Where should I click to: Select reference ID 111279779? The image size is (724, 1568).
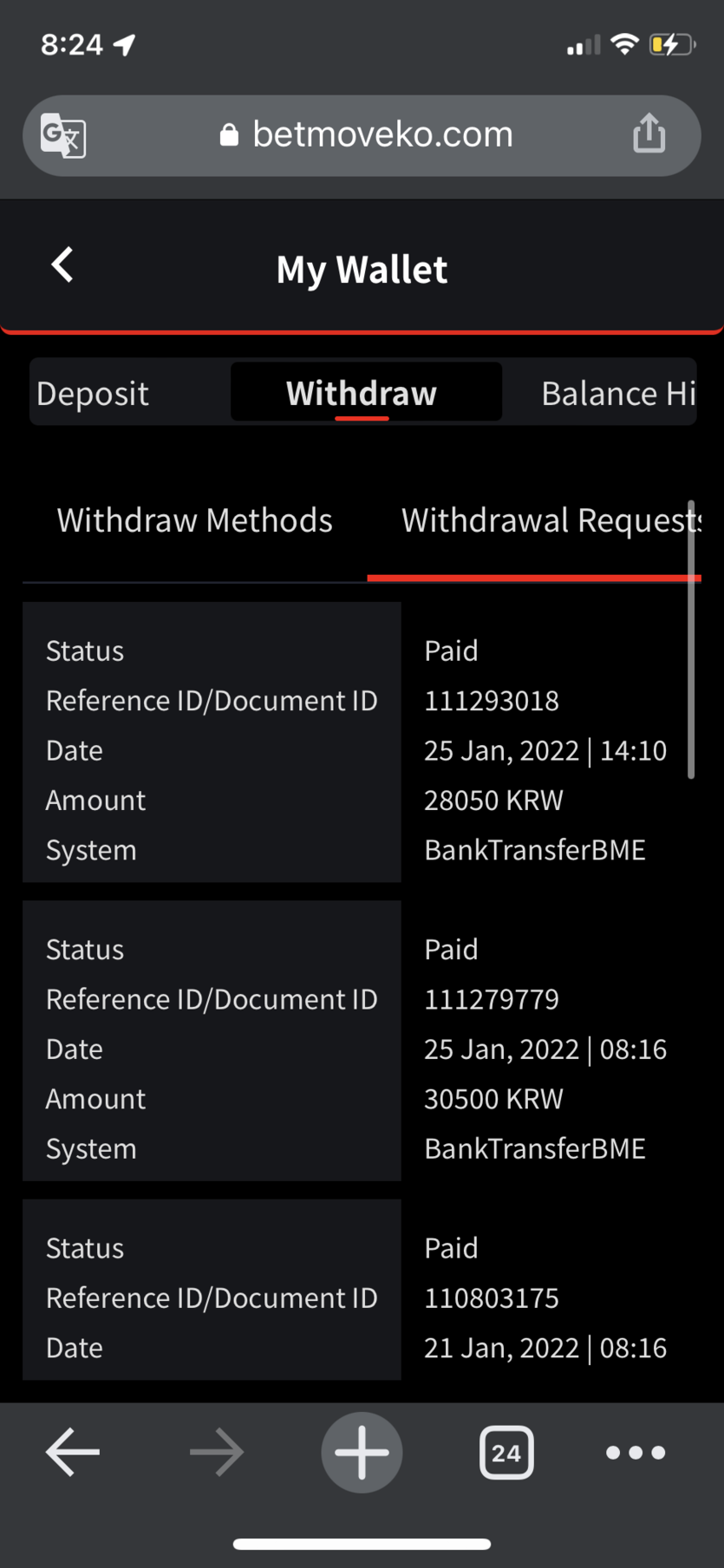pos(492,999)
